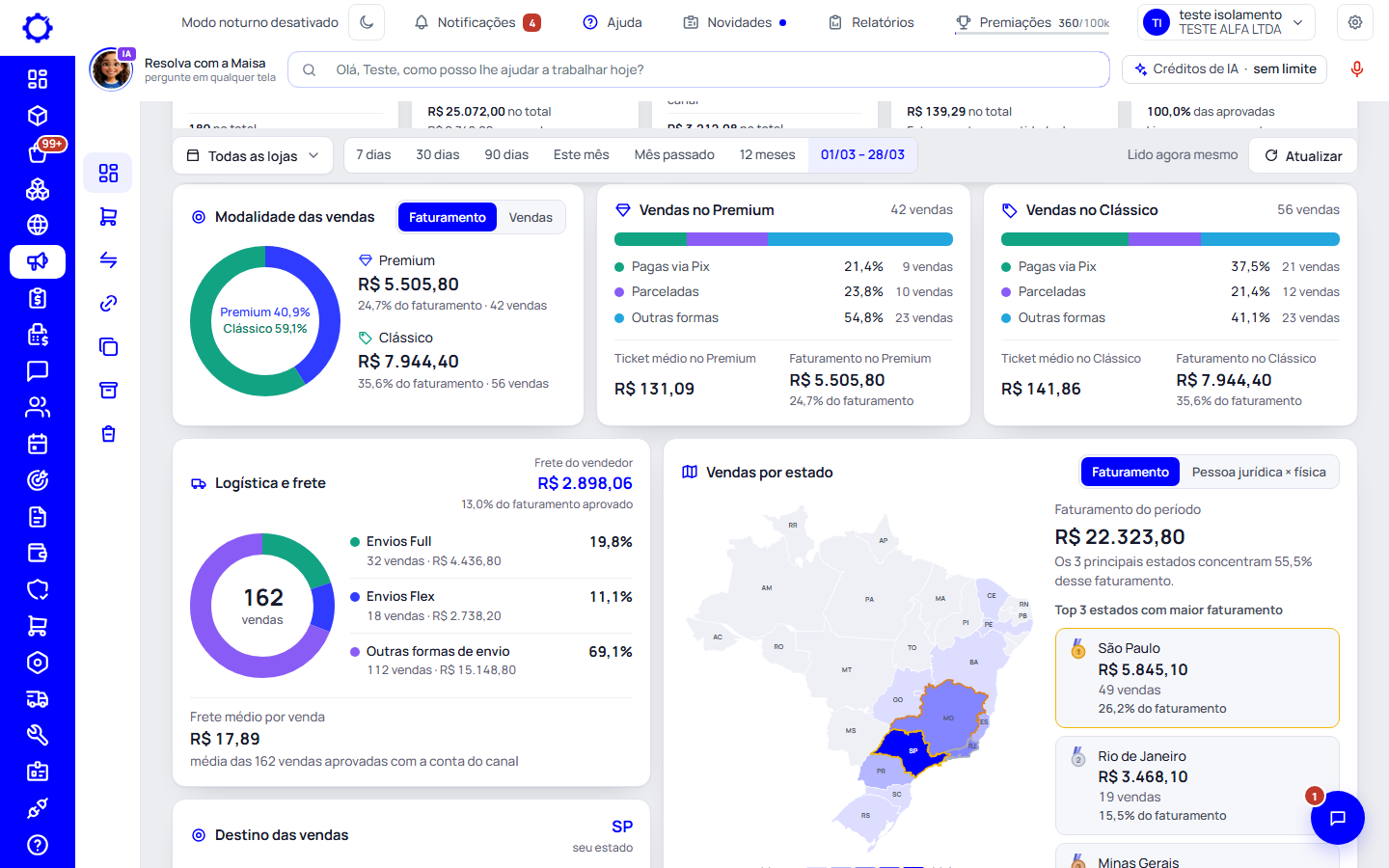Open the transfer arrows icon in secondary sidebar
This screenshot has width=1389, height=868.
click(x=108, y=260)
